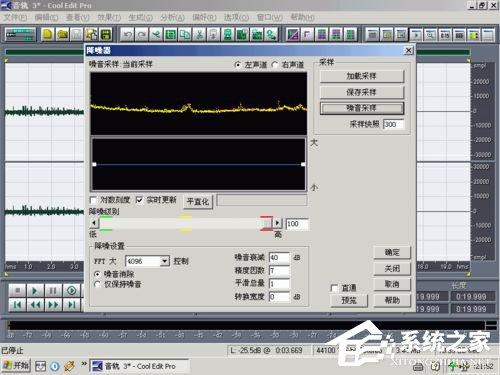Click the yellow New file icon
Viewport: 500px width, 375px height.
tap(48, 34)
